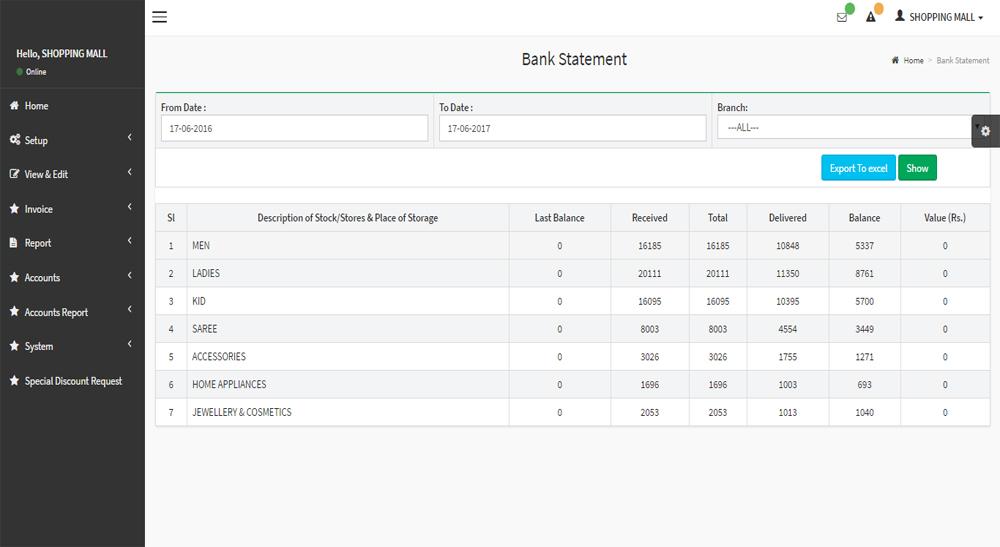Expand the Setup menu chevron
This screenshot has width=1000, height=547.
[x=129, y=138]
